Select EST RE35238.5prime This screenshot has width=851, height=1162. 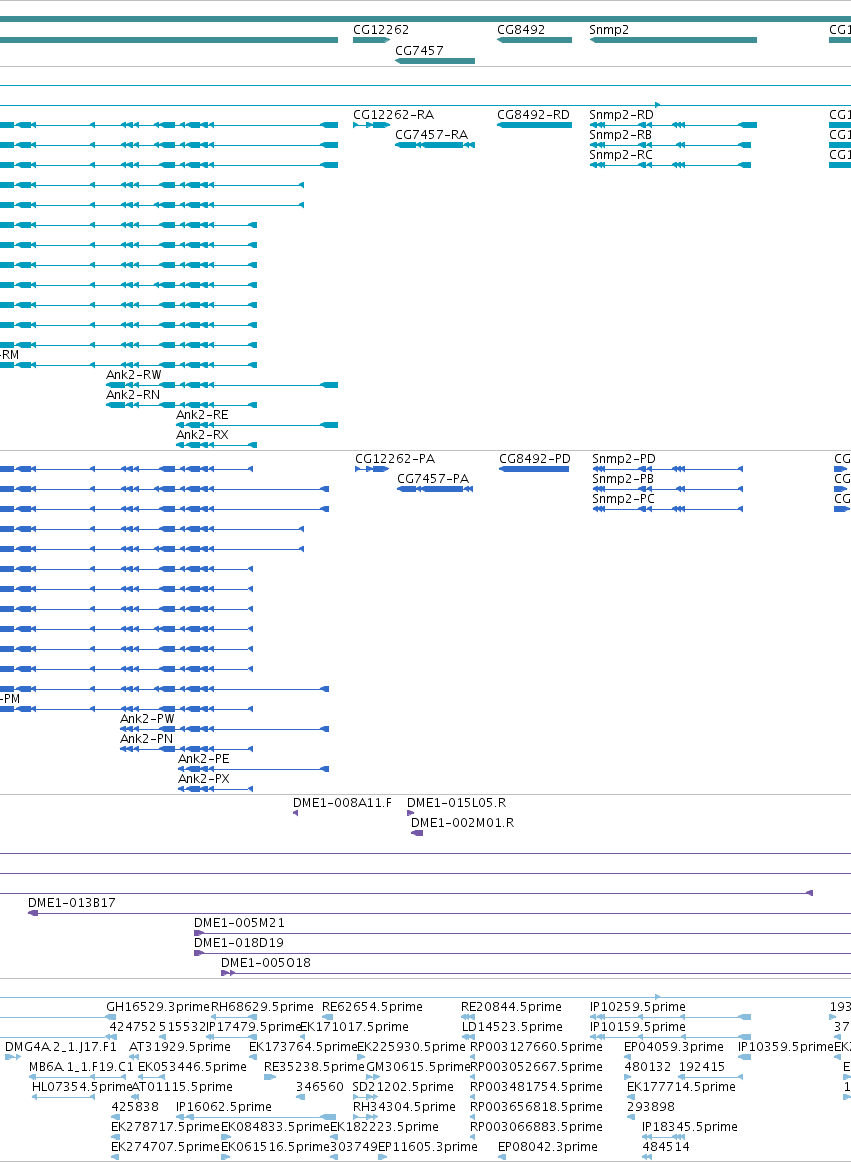click(314, 1066)
